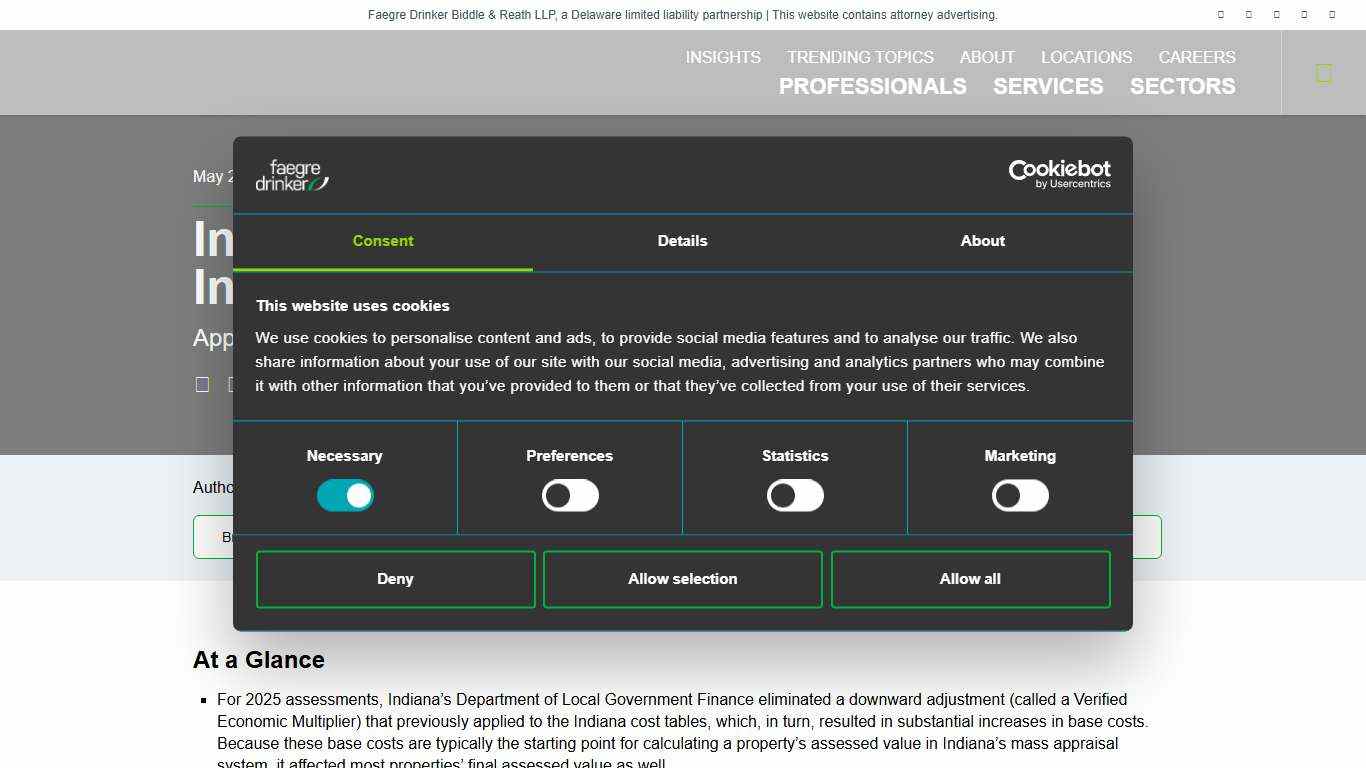Go to the TRENDING TOPICS link

click(860, 57)
